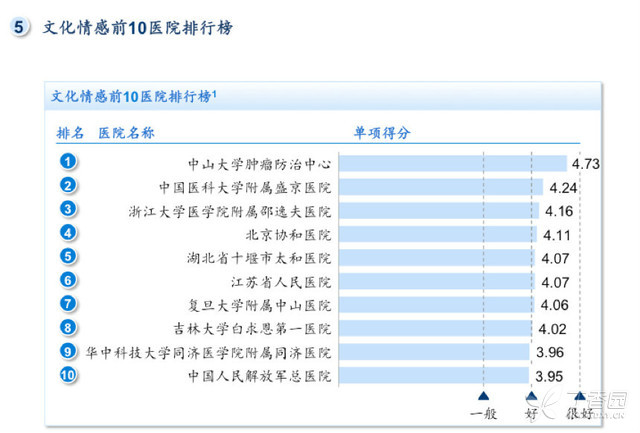Click the score bar for 中山大学肿瘤防治中心

point(453,163)
